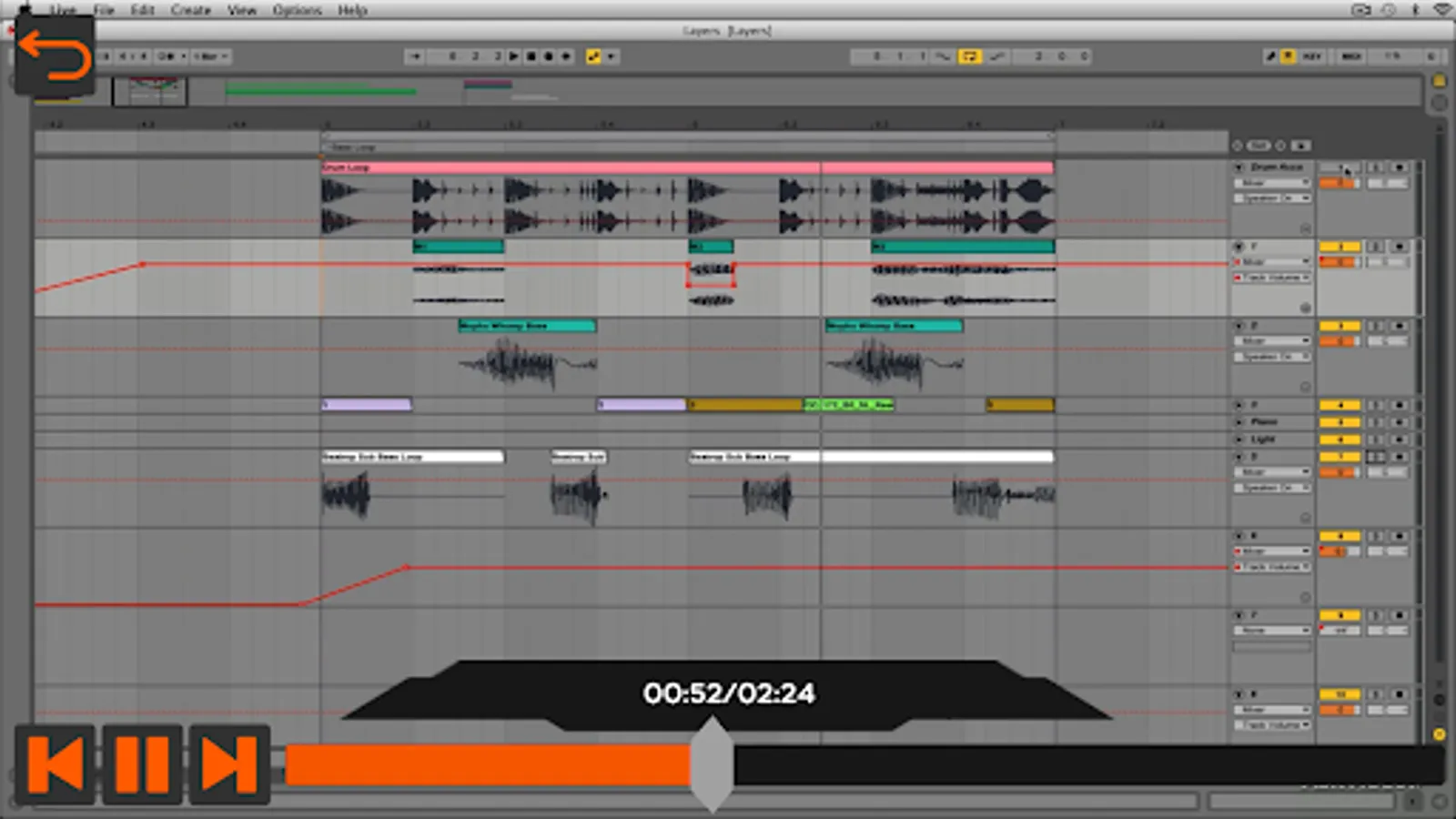Screen dimensions: 1456x819
Task: Toggle the yellow Loop switch
Action: click(x=970, y=56)
